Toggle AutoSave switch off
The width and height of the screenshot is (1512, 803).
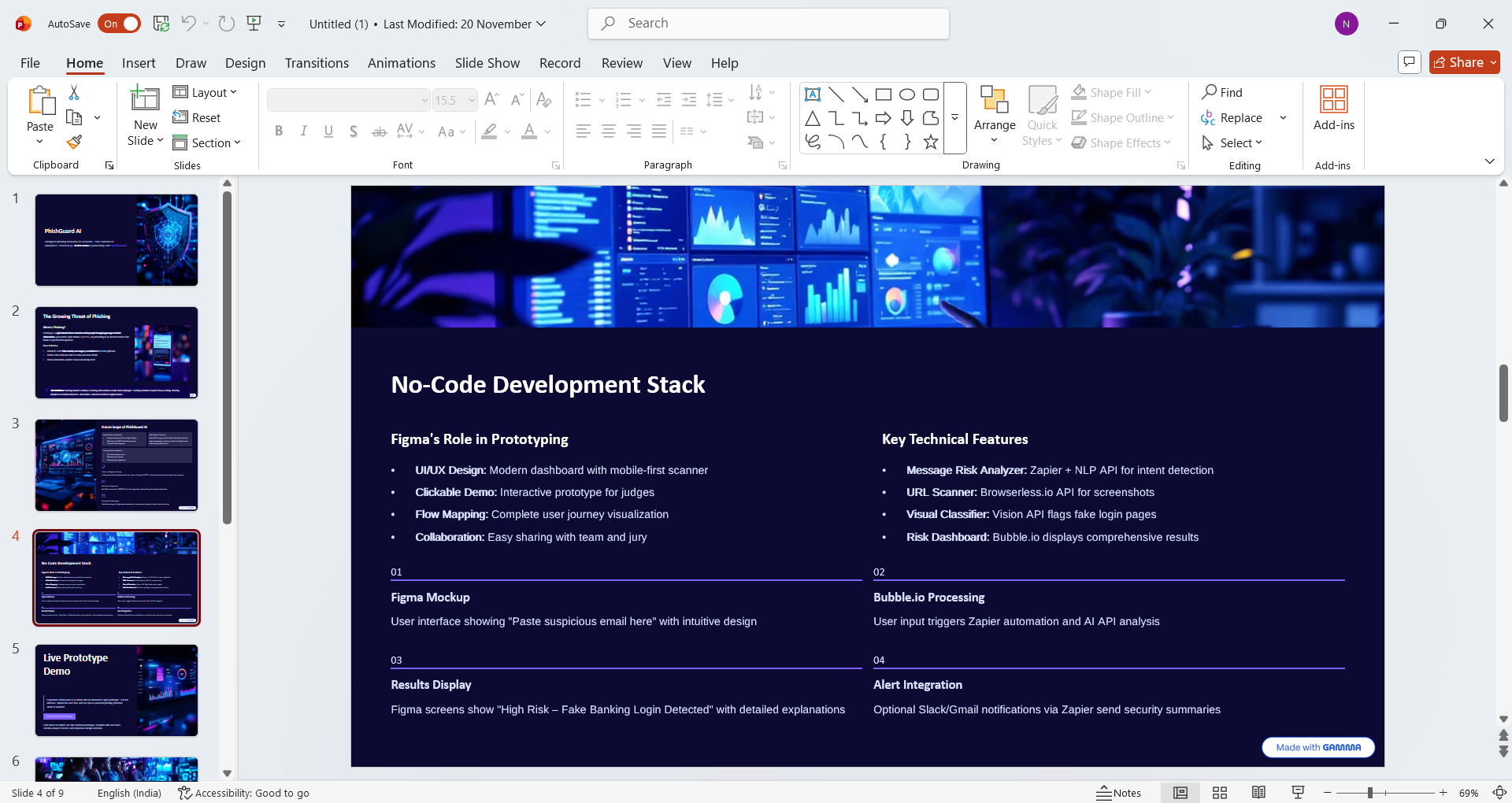point(120,24)
